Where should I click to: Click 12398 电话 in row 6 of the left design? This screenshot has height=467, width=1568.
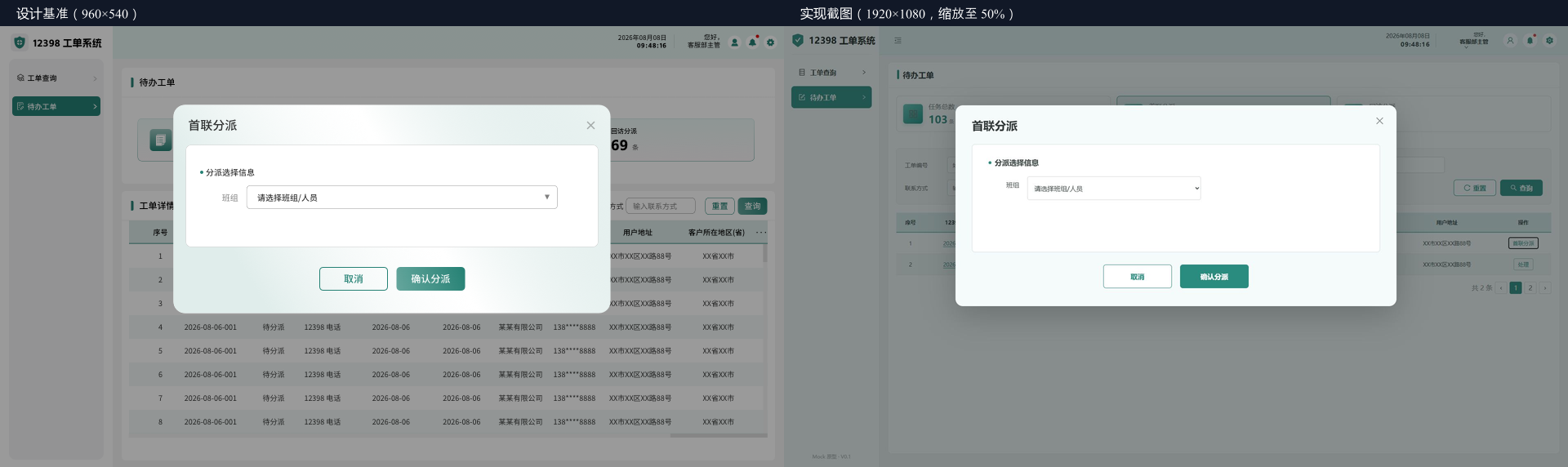323,375
